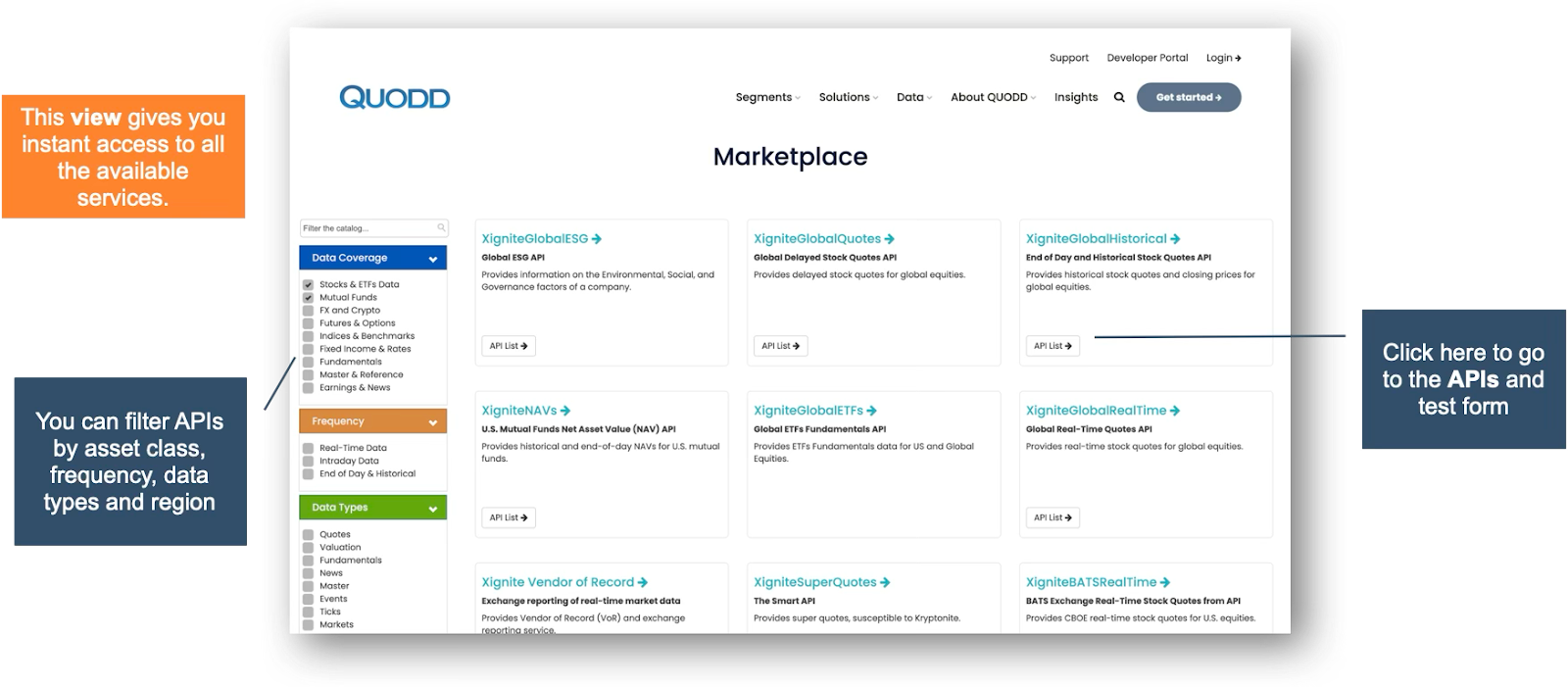Click the QUODD logo
The width and height of the screenshot is (1568, 687).
(x=394, y=97)
